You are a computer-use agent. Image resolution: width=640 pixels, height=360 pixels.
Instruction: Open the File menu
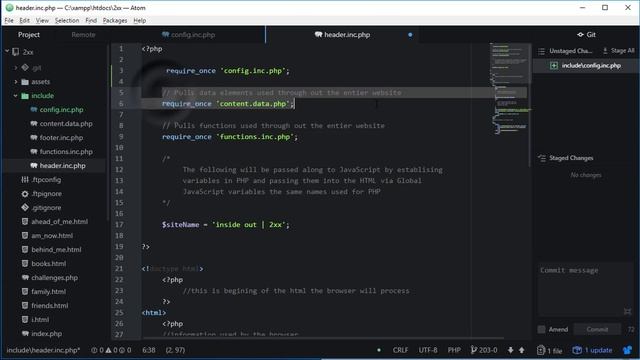pos(9,20)
